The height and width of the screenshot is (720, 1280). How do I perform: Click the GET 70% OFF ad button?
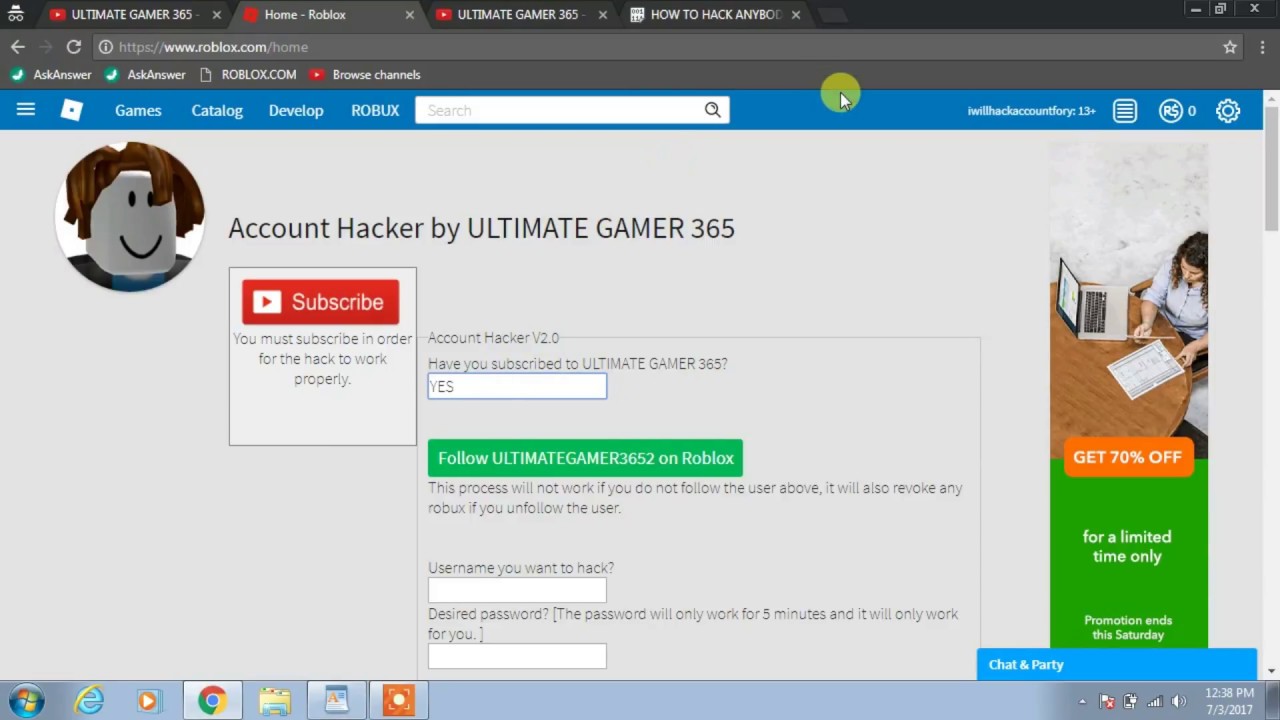click(x=1127, y=457)
